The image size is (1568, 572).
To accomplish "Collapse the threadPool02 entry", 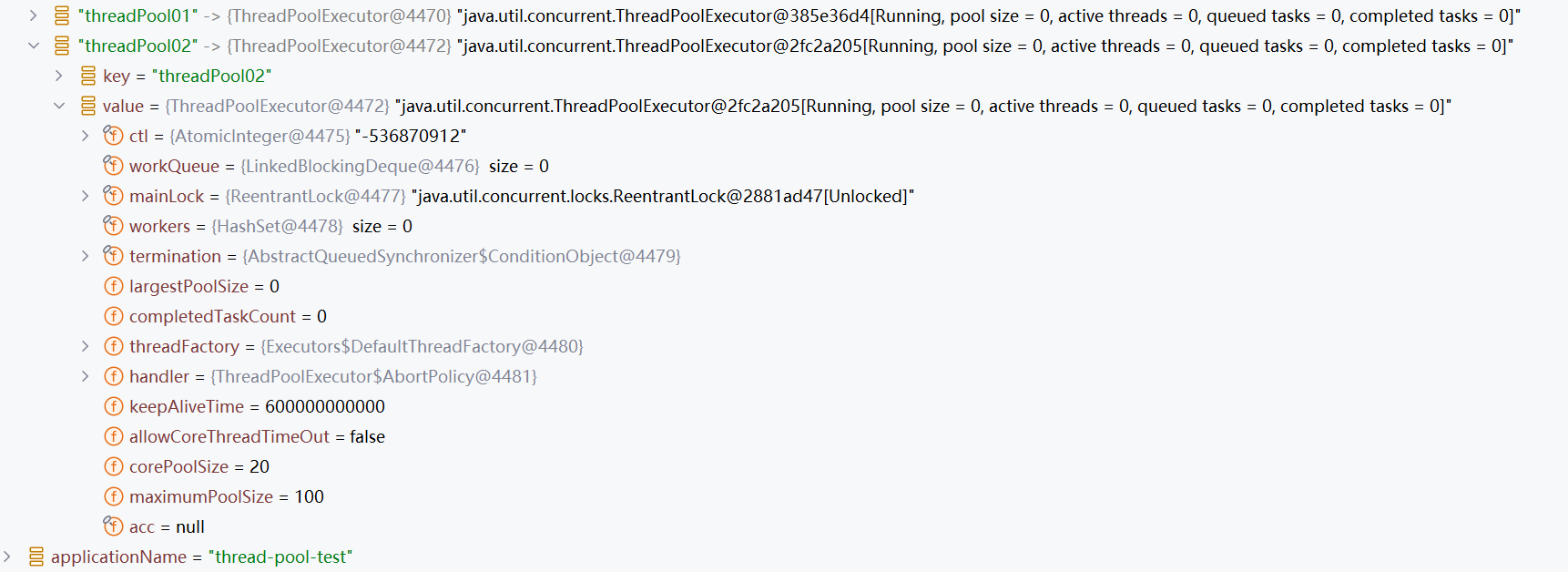I will pyautogui.click(x=34, y=46).
